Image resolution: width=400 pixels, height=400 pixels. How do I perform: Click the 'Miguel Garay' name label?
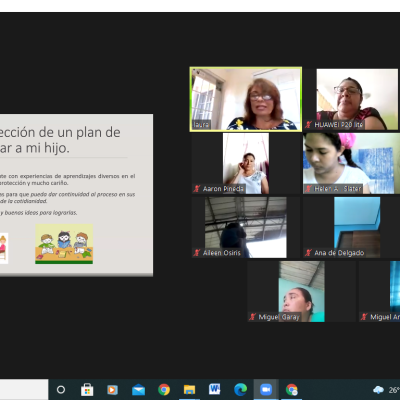coord(279,317)
